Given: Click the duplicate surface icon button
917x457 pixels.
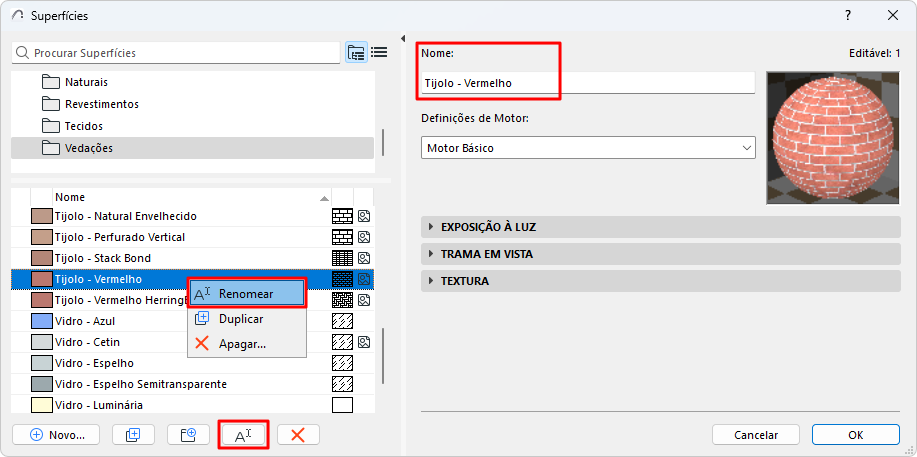Looking at the screenshot, I should point(133,435).
